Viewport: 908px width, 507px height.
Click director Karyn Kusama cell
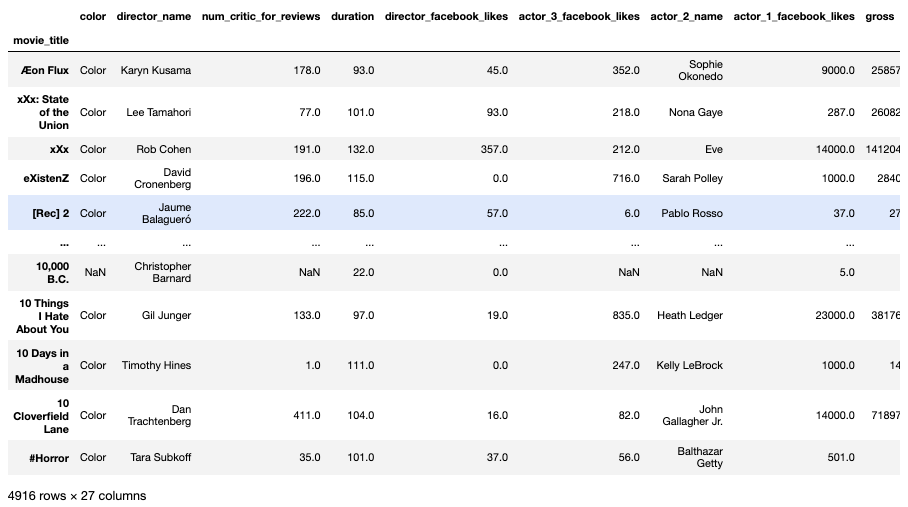[156, 70]
